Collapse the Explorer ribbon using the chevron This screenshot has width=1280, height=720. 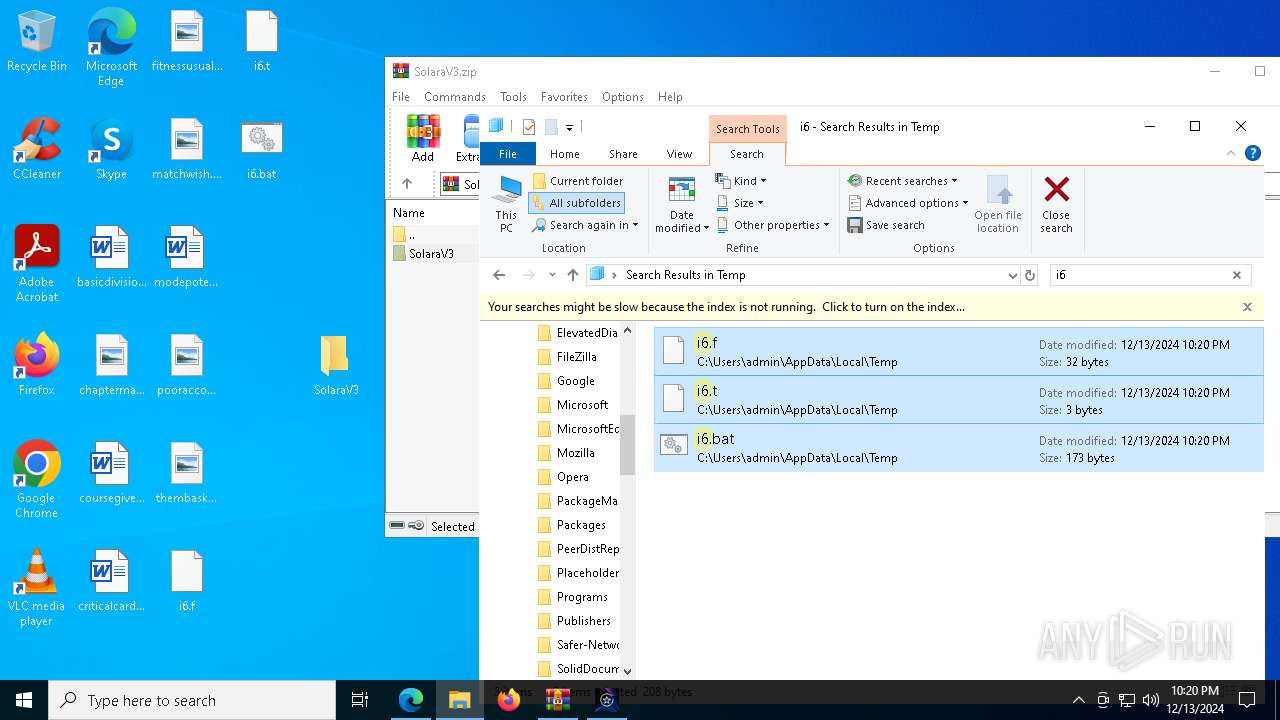pyautogui.click(x=1231, y=153)
